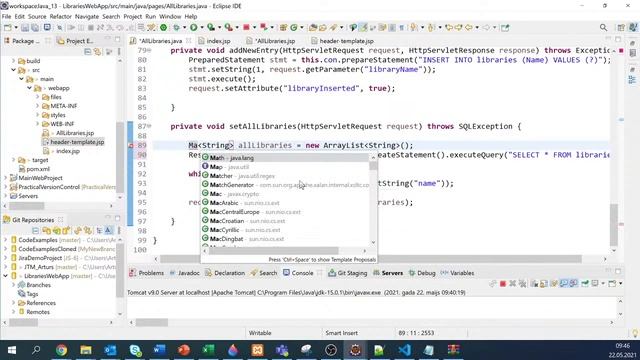Viewport: 640px width, 360px height.
Task: Open Skype from the taskbar
Action: tap(135, 350)
